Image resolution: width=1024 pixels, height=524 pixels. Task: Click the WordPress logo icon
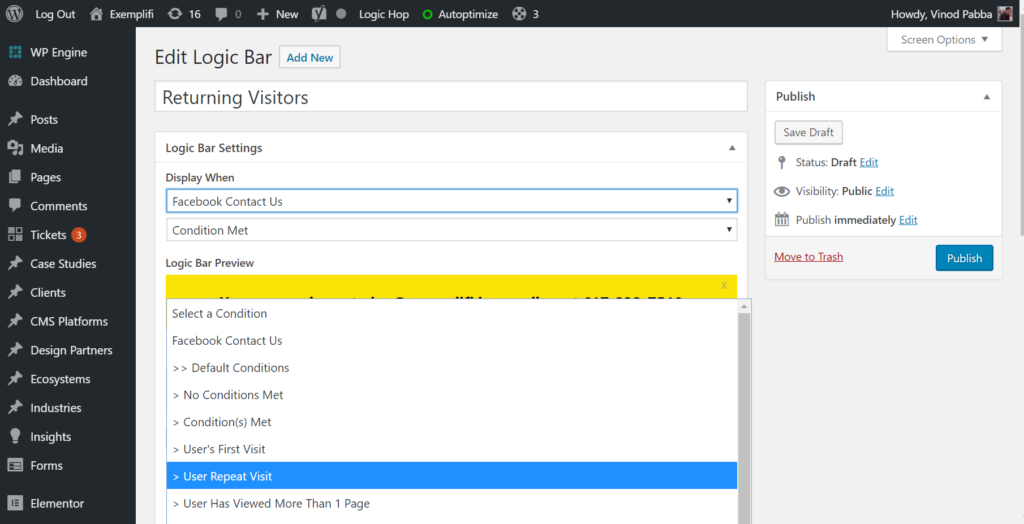[x=14, y=14]
